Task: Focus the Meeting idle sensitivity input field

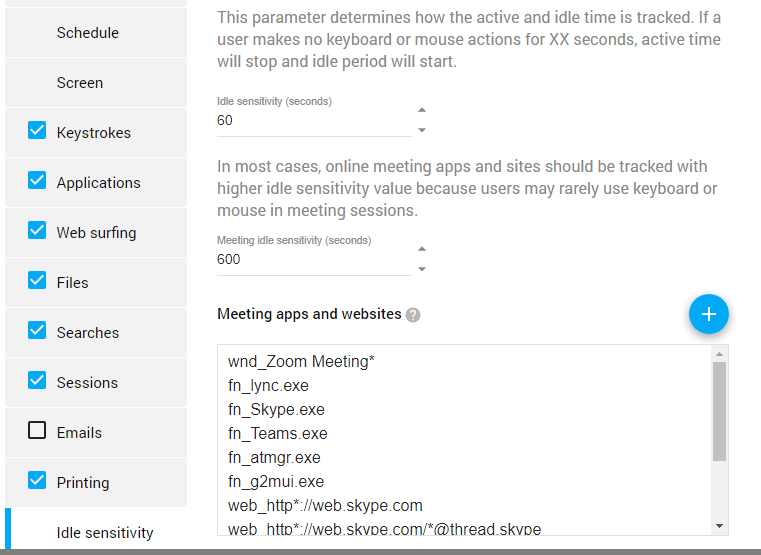Action: [314, 259]
